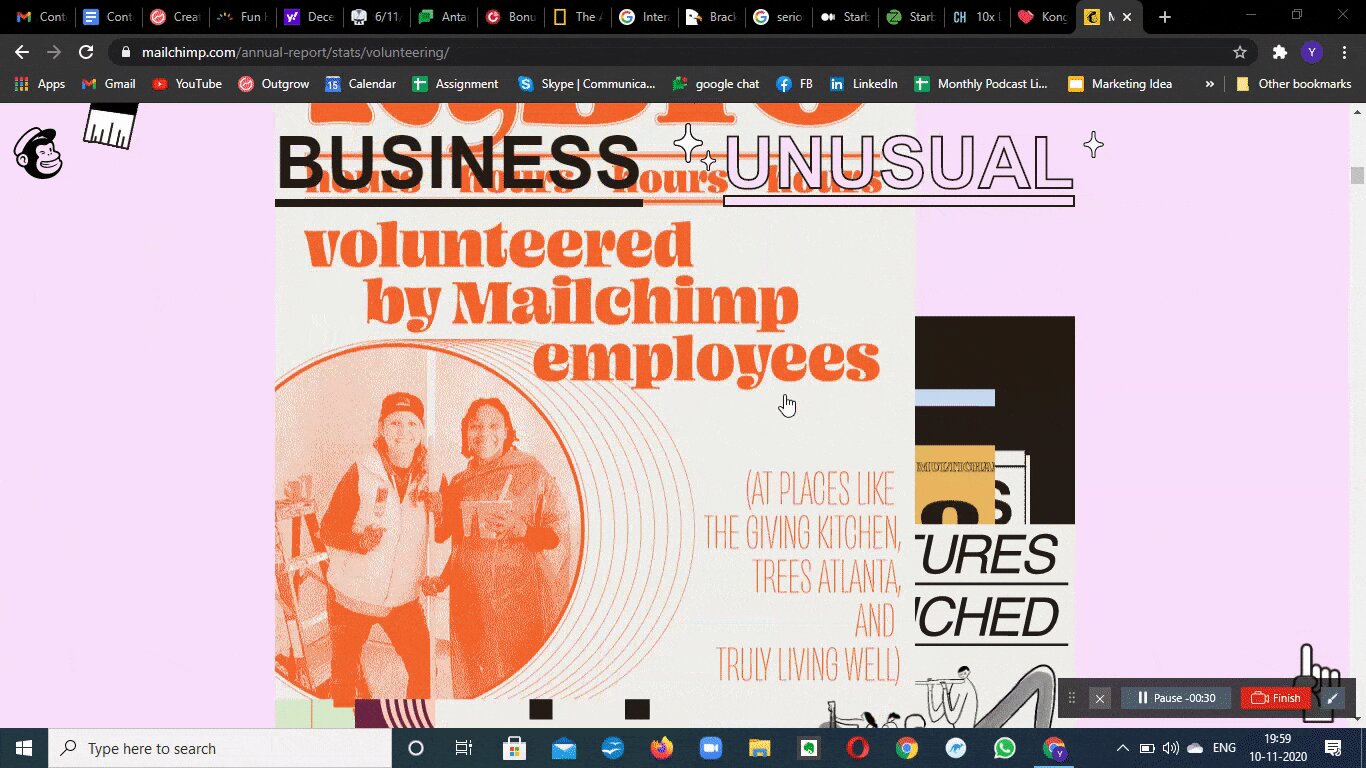Toggle the volume speaker icon in the tray
The width and height of the screenshot is (1366, 768).
pyautogui.click(x=1170, y=748)
